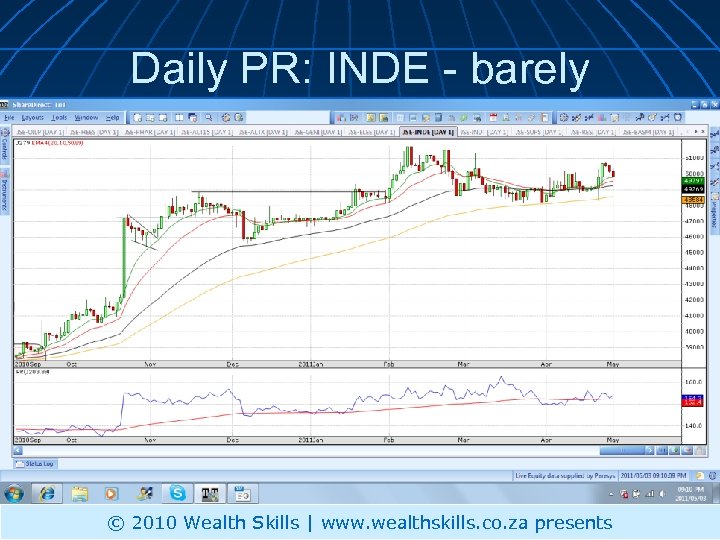Image resolution: width=720 pixels, height=540 pixels.
Task: Open Skype from the taskbar
Action: coord(177,494)
